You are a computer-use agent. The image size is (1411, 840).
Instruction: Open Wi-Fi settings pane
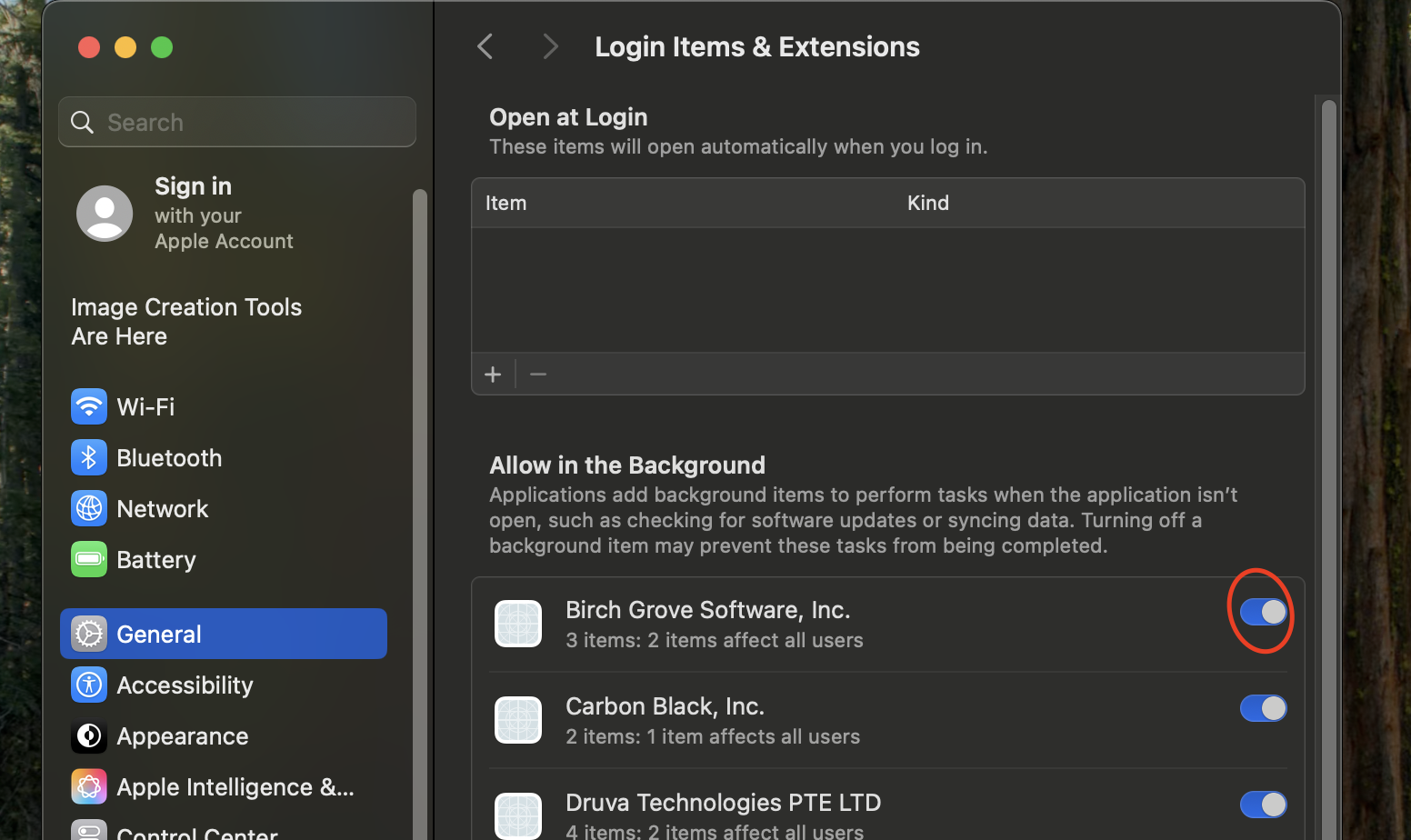[224, 406]
